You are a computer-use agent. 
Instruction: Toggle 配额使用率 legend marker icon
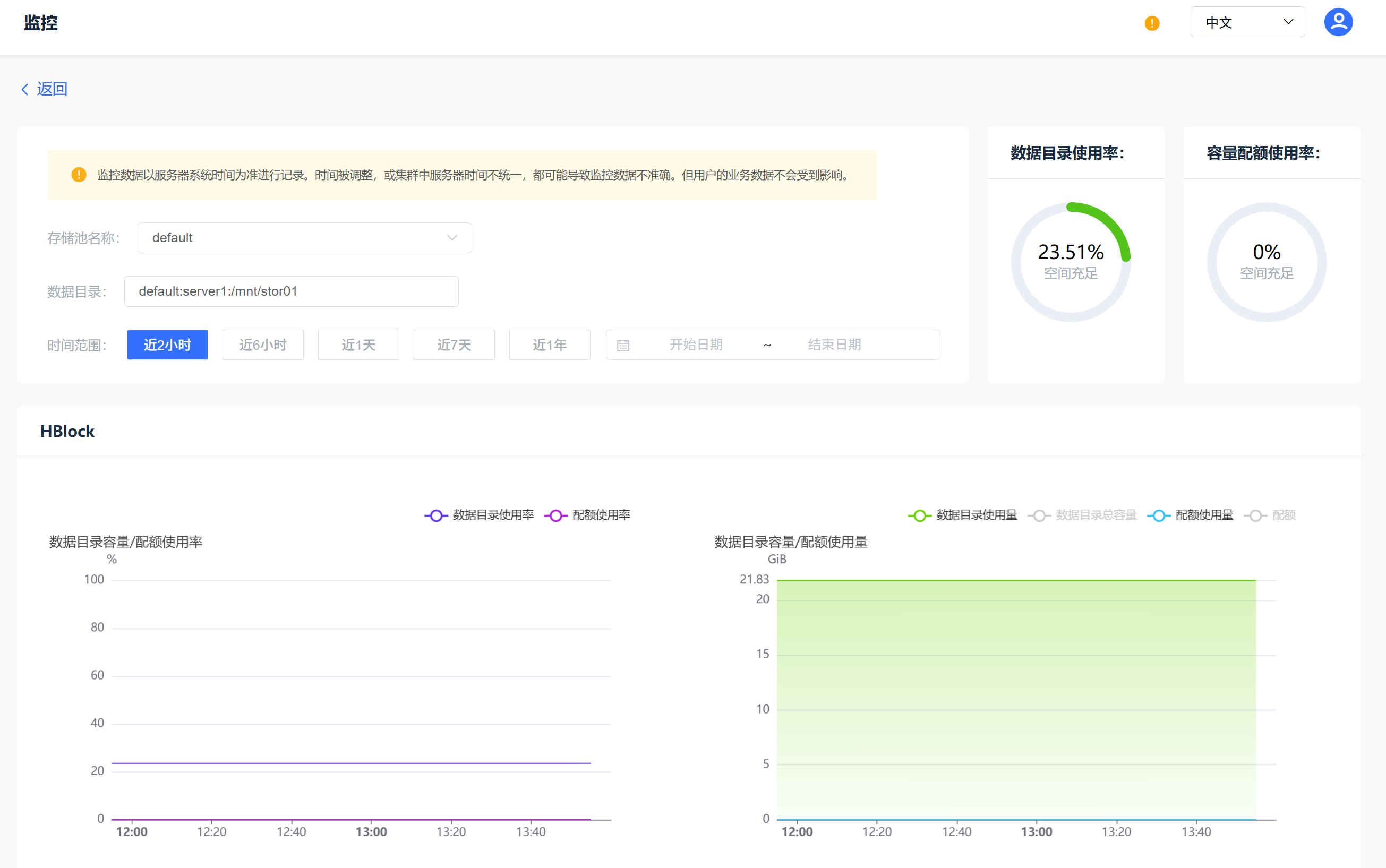coord(555,515)
